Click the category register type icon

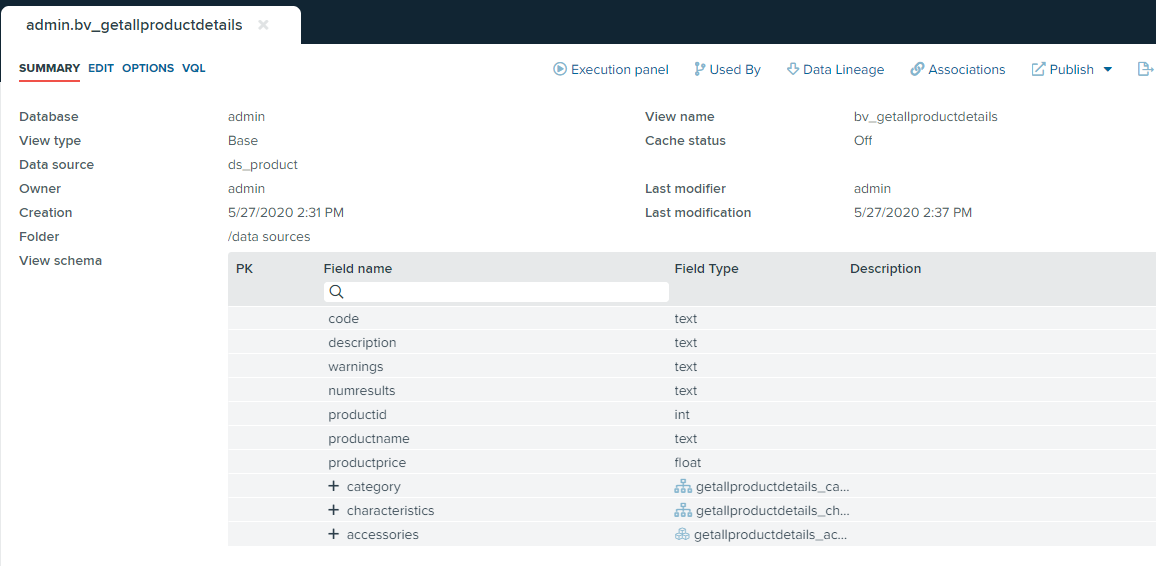coord(683,487)
